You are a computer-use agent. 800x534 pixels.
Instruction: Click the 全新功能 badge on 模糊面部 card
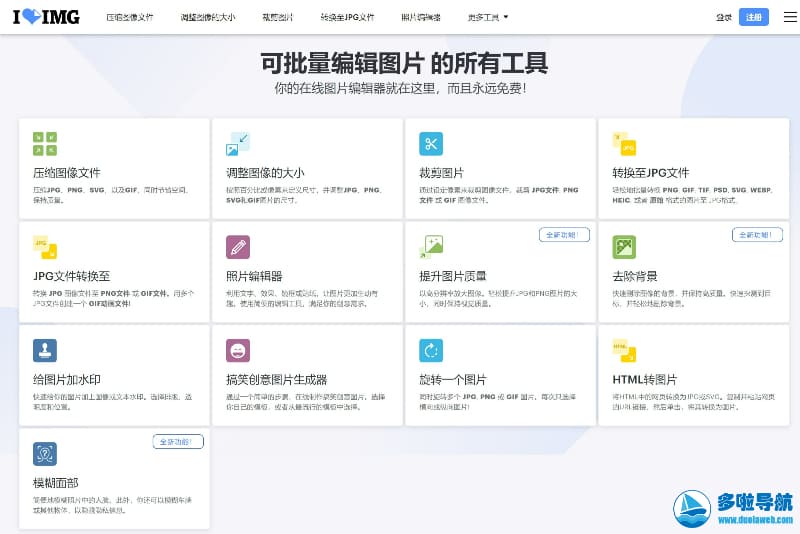[178, 442]
